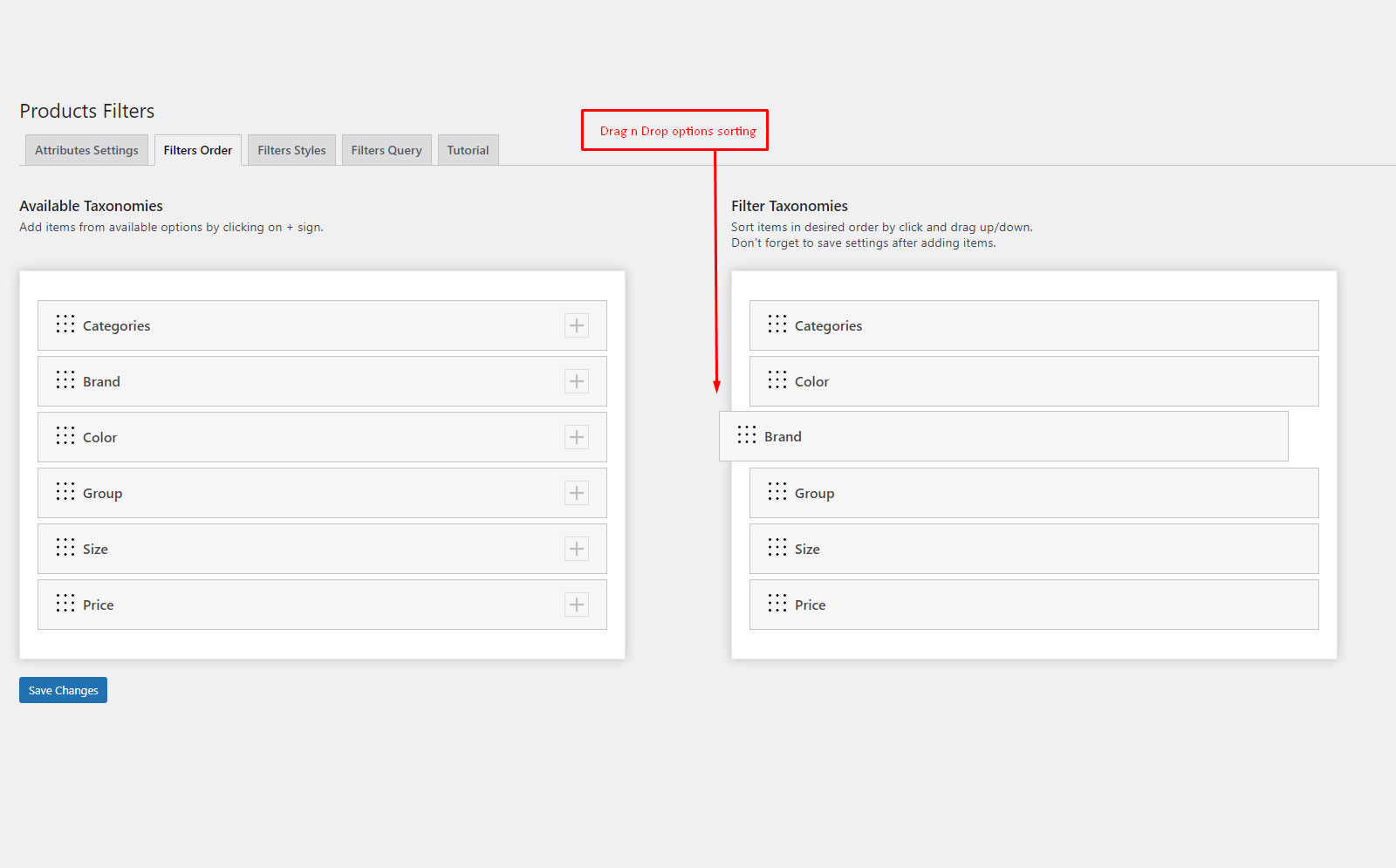The height and width of the screenshot is (868, 1396).
Task: Click drag handle of Price in Filter Taxonomies
Action: (x=777, y=603)
